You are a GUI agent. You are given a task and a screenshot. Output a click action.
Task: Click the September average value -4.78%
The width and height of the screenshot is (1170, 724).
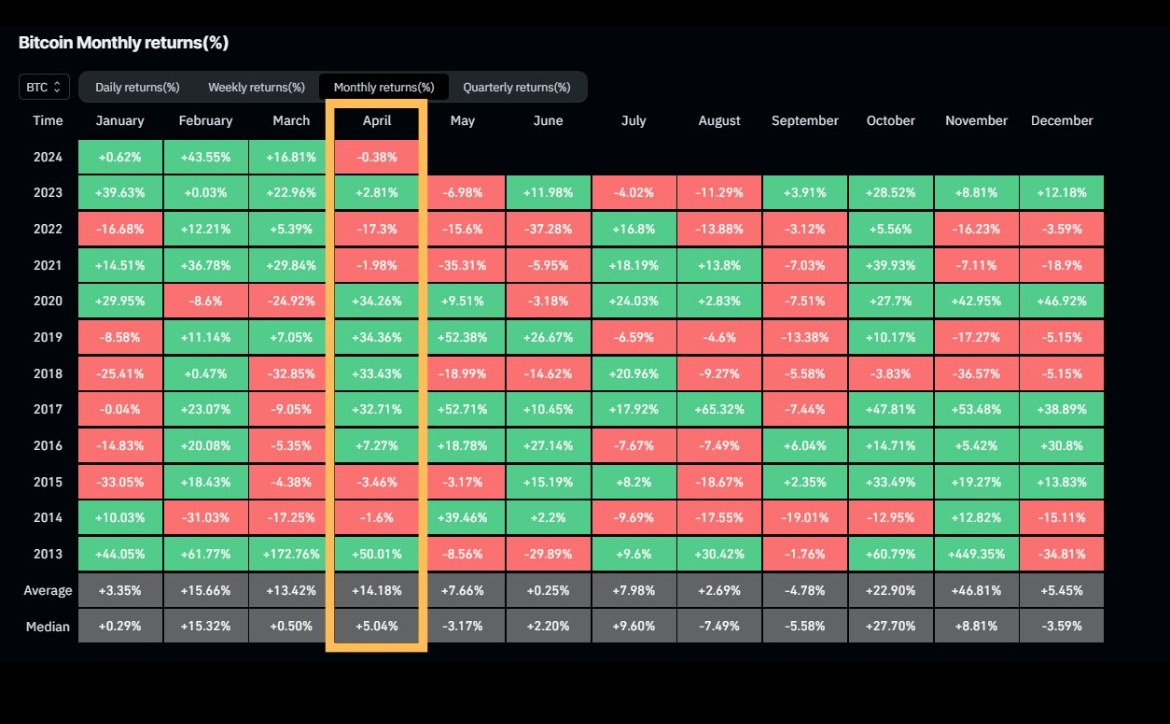[804, 590]
